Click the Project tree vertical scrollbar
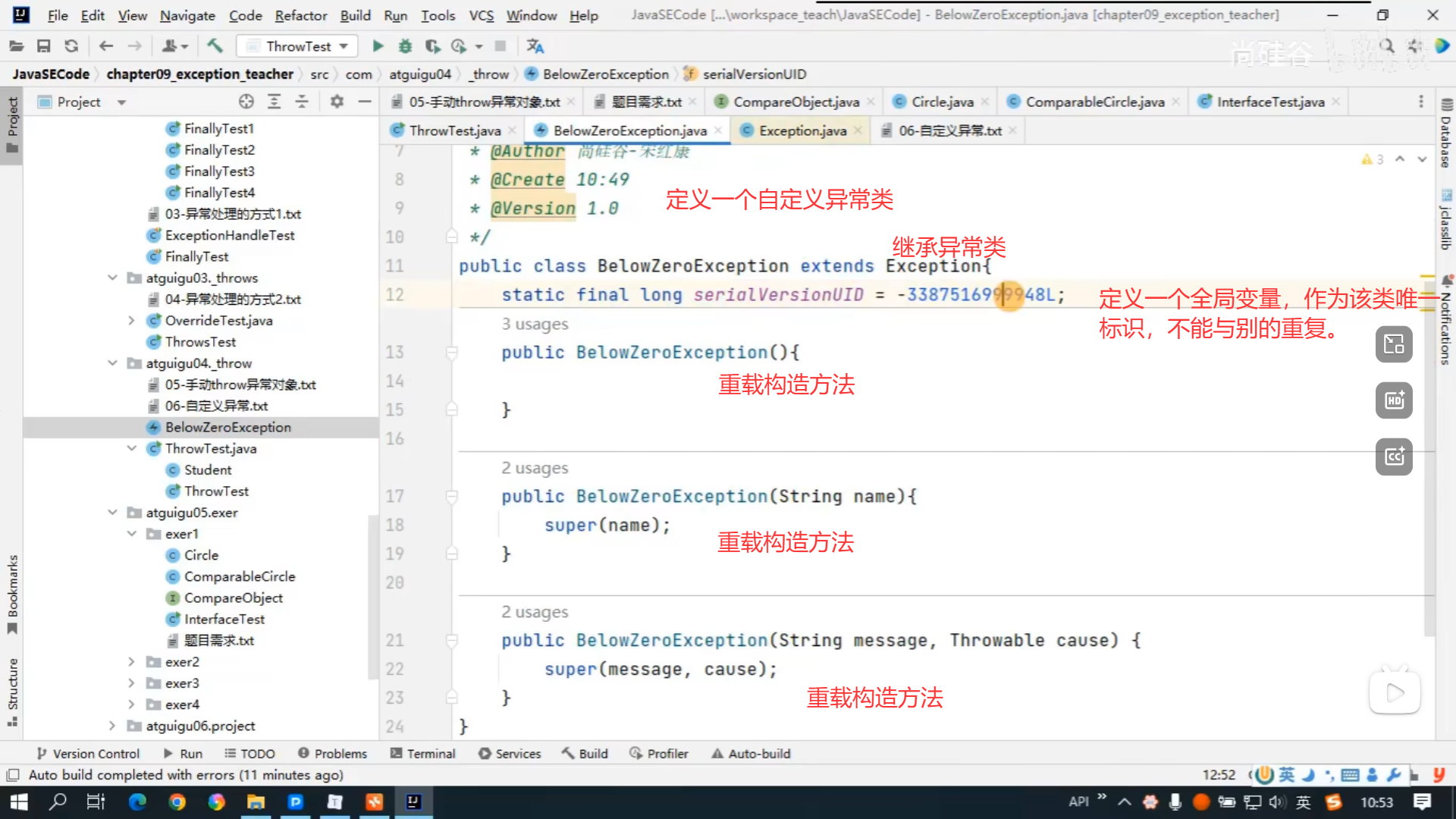Screen dimensions: 1456x819 pos(372,596)
